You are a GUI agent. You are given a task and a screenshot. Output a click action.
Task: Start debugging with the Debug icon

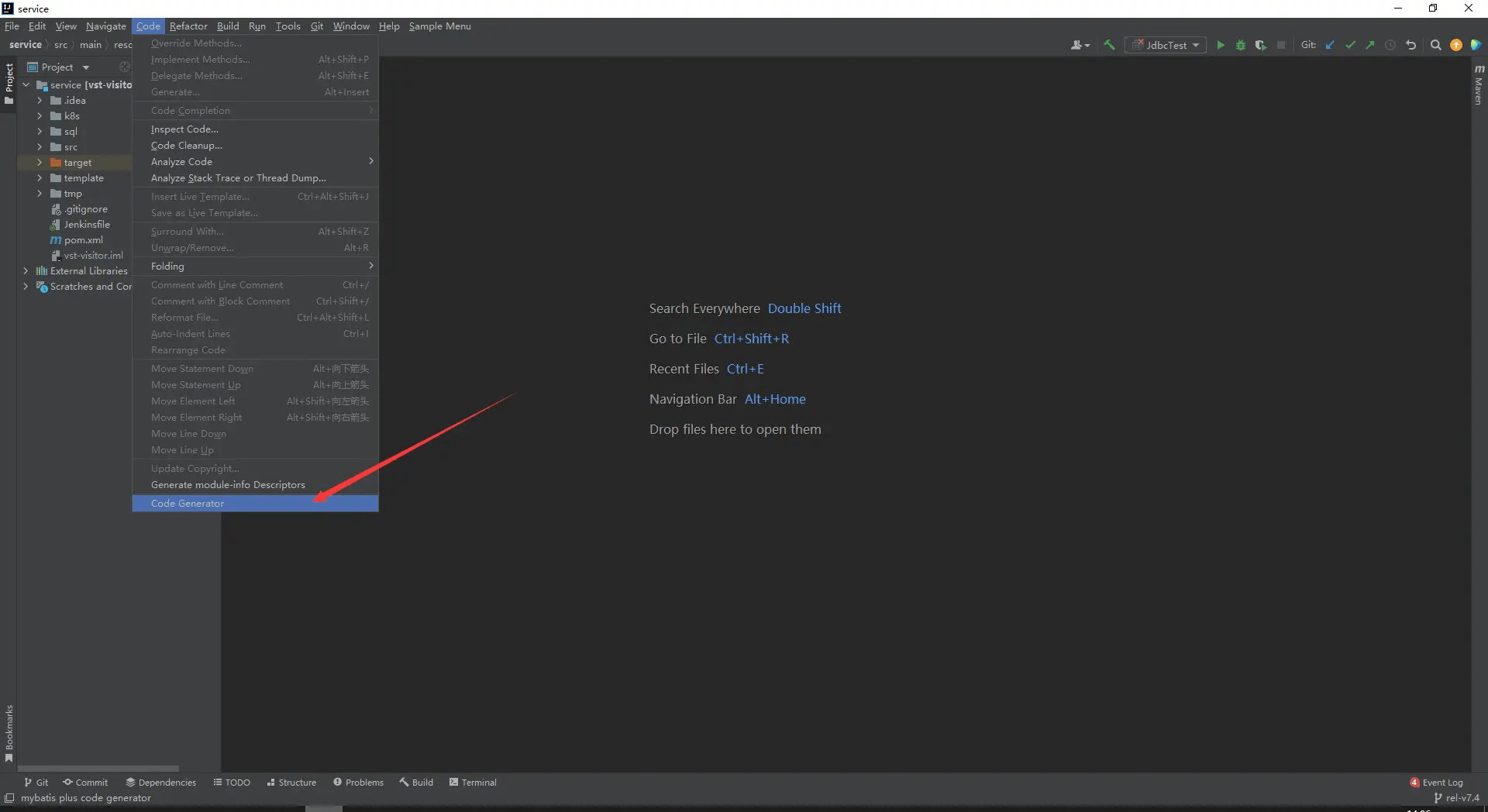1240,45
